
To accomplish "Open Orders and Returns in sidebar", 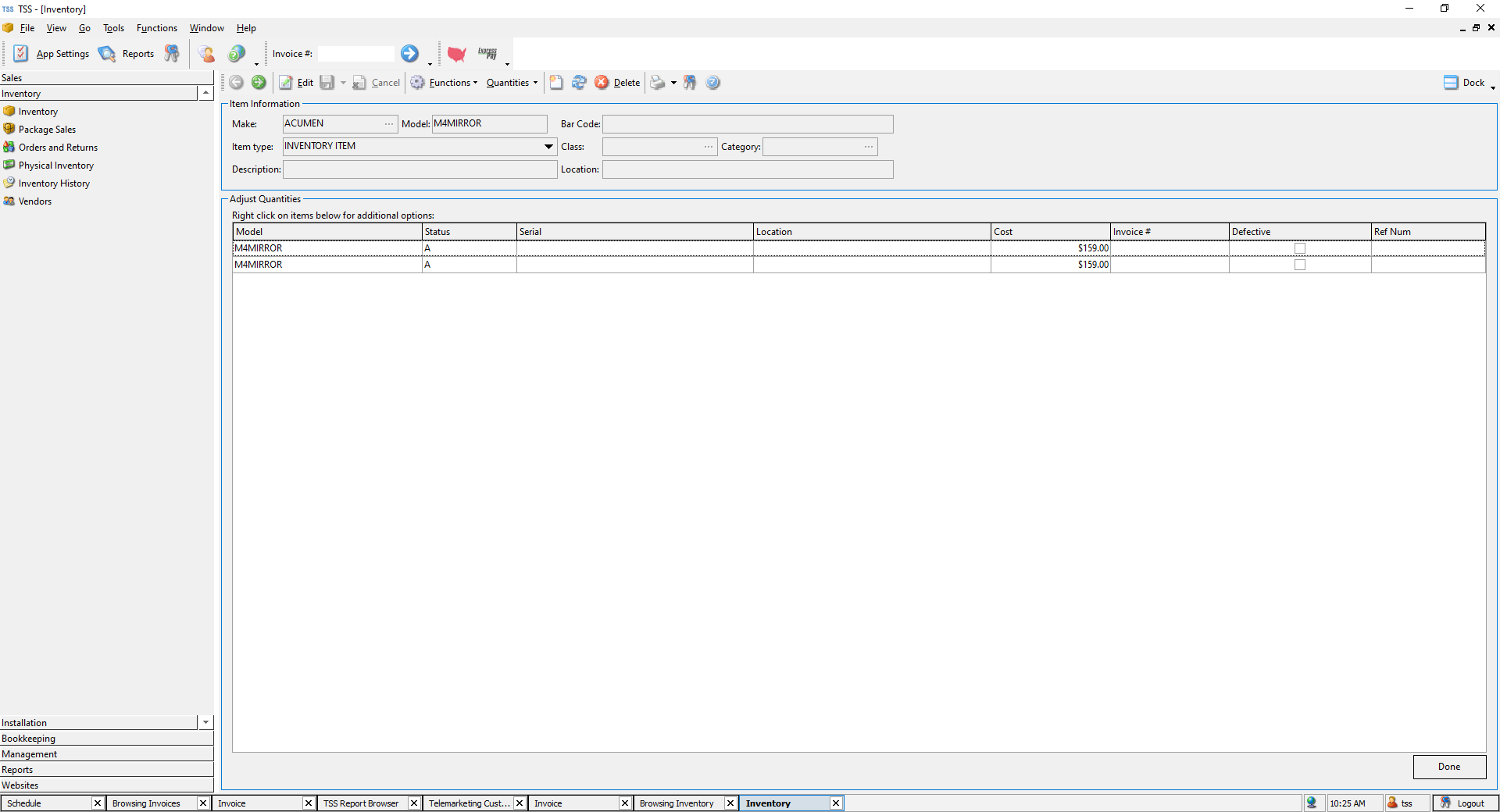I will coord(51,148).
